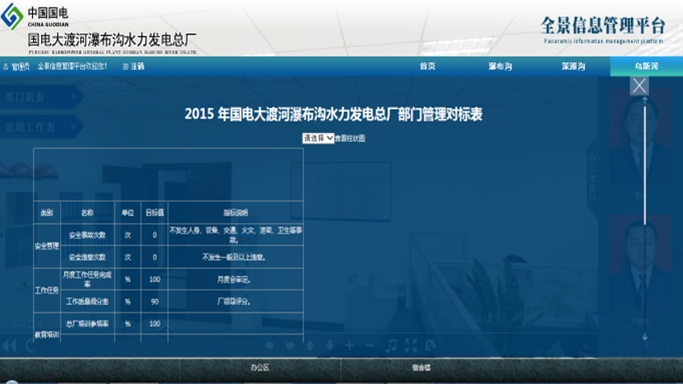Viewport: 683px width, 384px height.
Task: Click the vertical scrollbar down arrow
Action: tap(645, 337)
